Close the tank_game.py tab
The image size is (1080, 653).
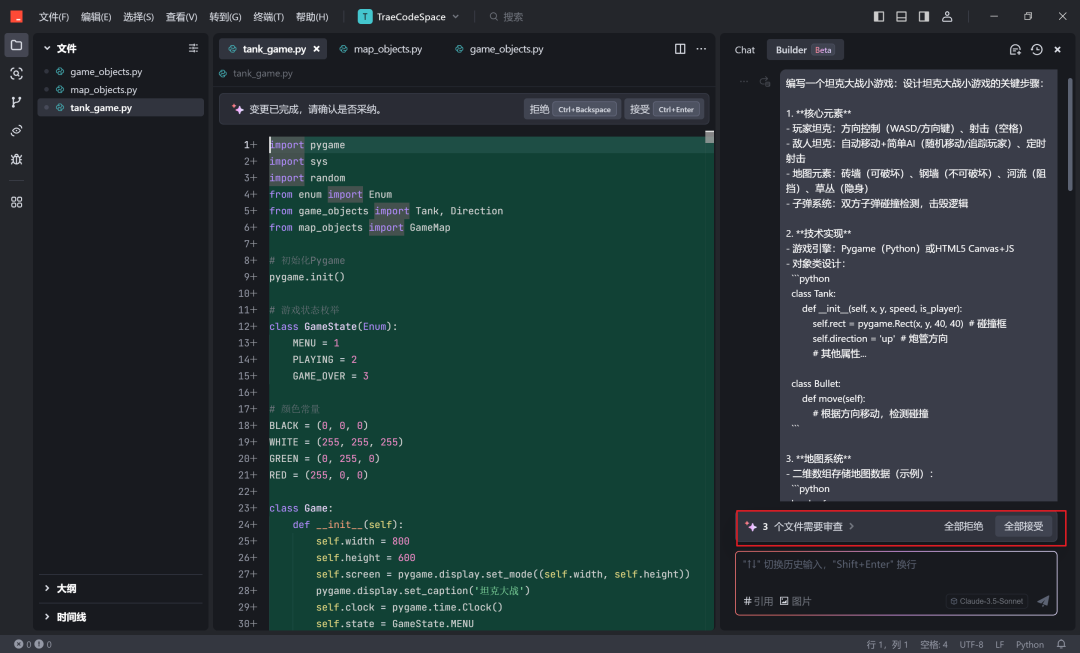pos(316,49)
